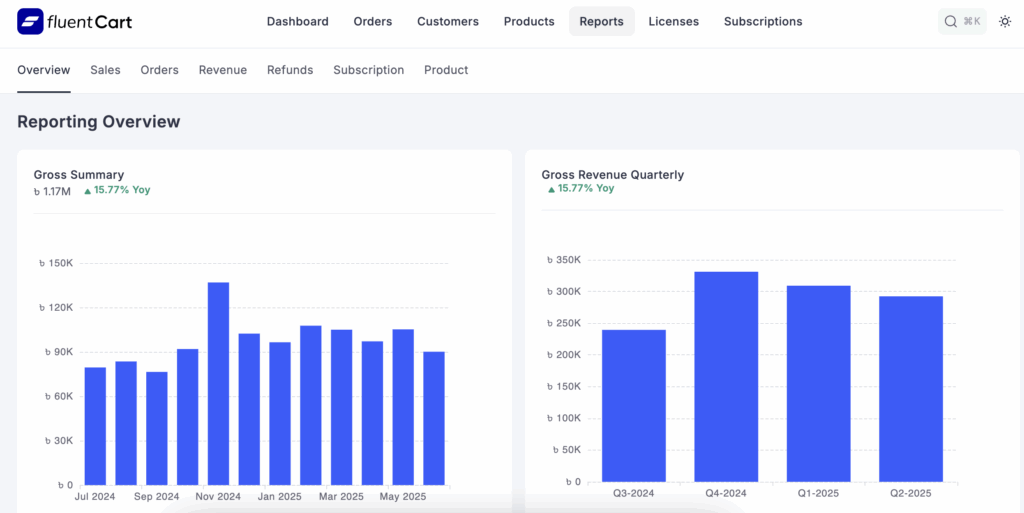This screenshot has height=513, width=1024.
Task: Open the Refunds report tab
Action: (x=290, y=70)
